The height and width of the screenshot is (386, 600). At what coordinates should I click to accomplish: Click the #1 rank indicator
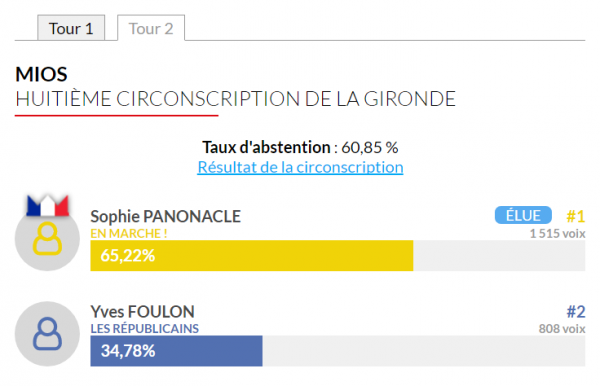click(576, 217)
